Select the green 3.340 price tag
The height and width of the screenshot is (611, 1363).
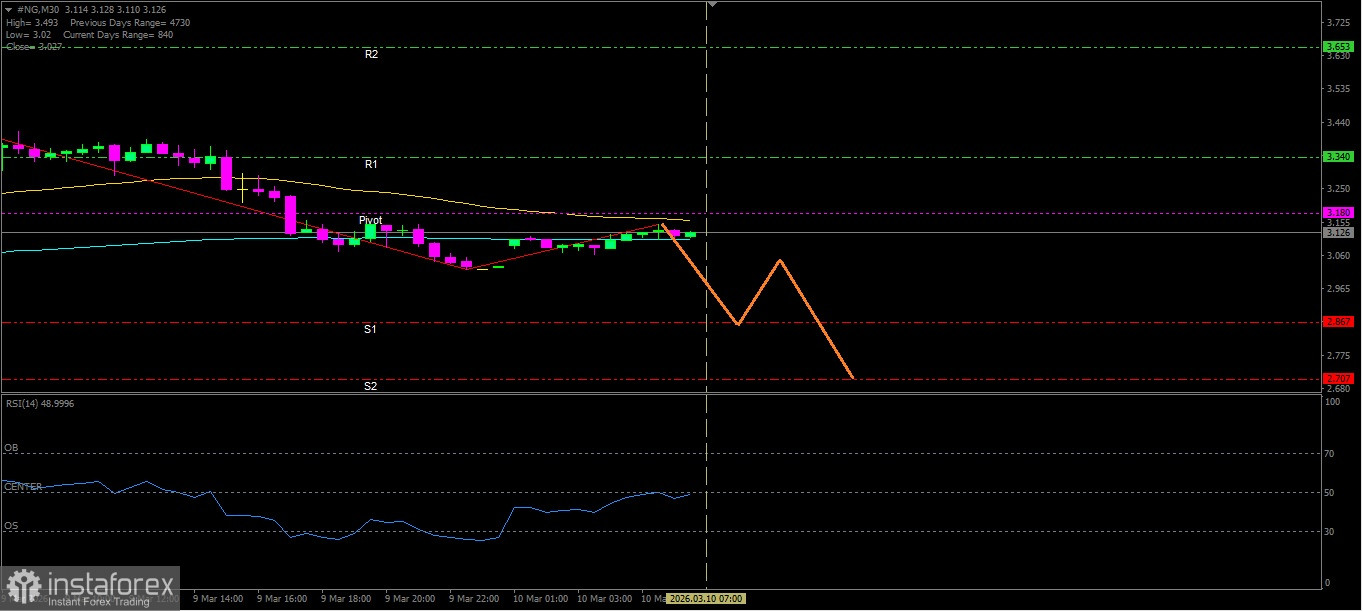point(1338,157)
